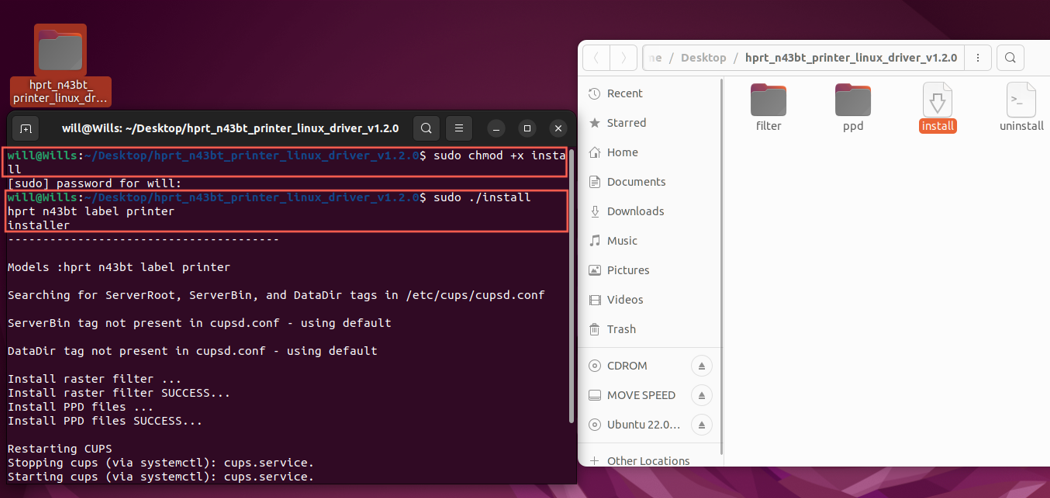This screenshot has height=498, width=1050.
Task: Click 'Searching for ServerRoot' terminal line
Action: [276, 295]
